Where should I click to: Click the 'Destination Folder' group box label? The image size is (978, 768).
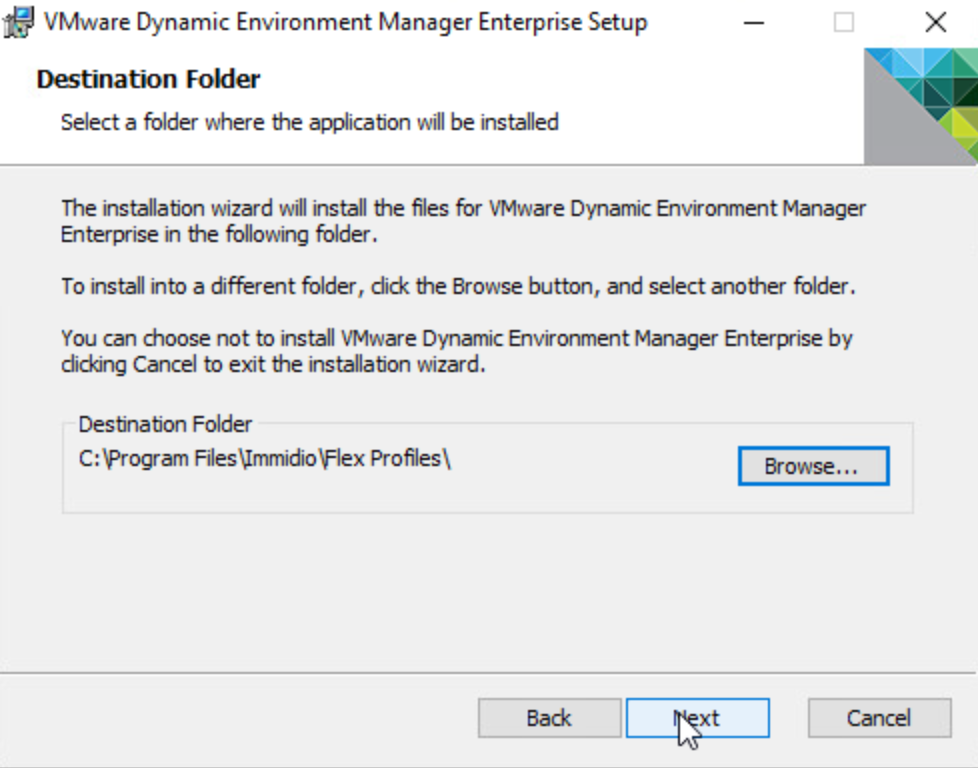pyautogui.click(x=165, y=424)
